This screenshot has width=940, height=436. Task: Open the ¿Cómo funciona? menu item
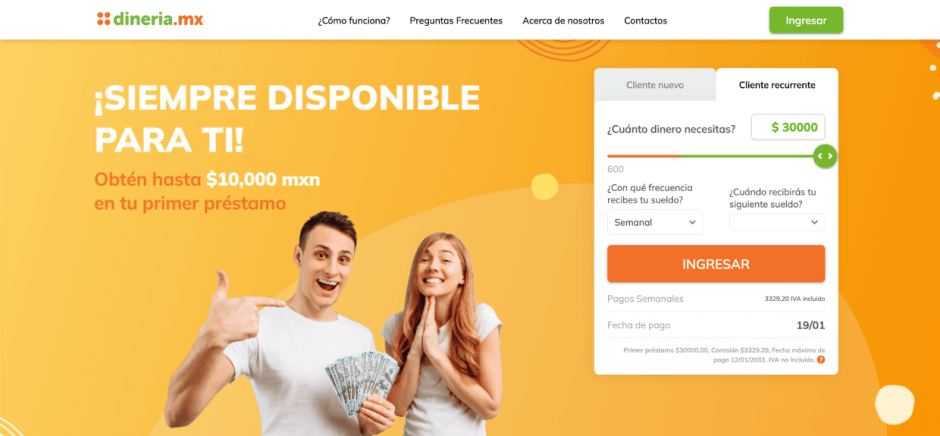(354, 20)
